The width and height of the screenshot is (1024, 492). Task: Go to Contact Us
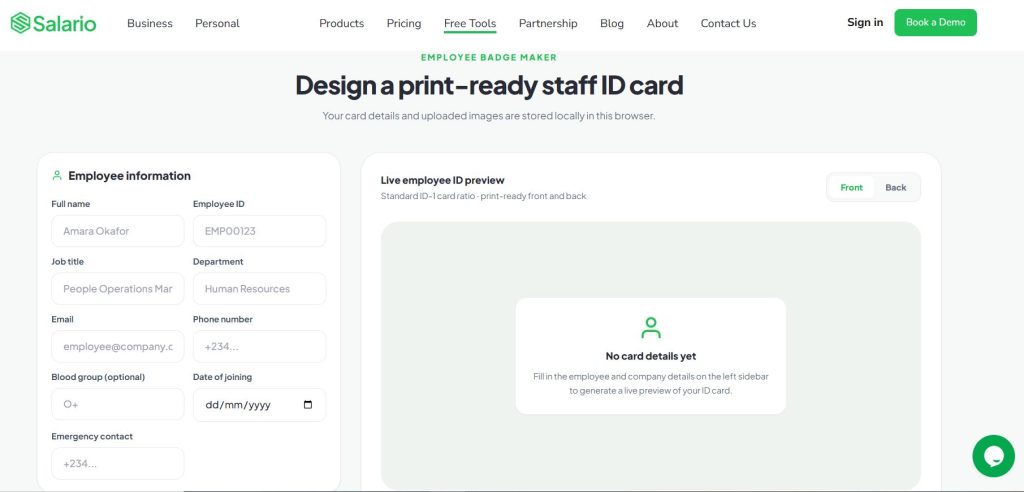point(728,24)
